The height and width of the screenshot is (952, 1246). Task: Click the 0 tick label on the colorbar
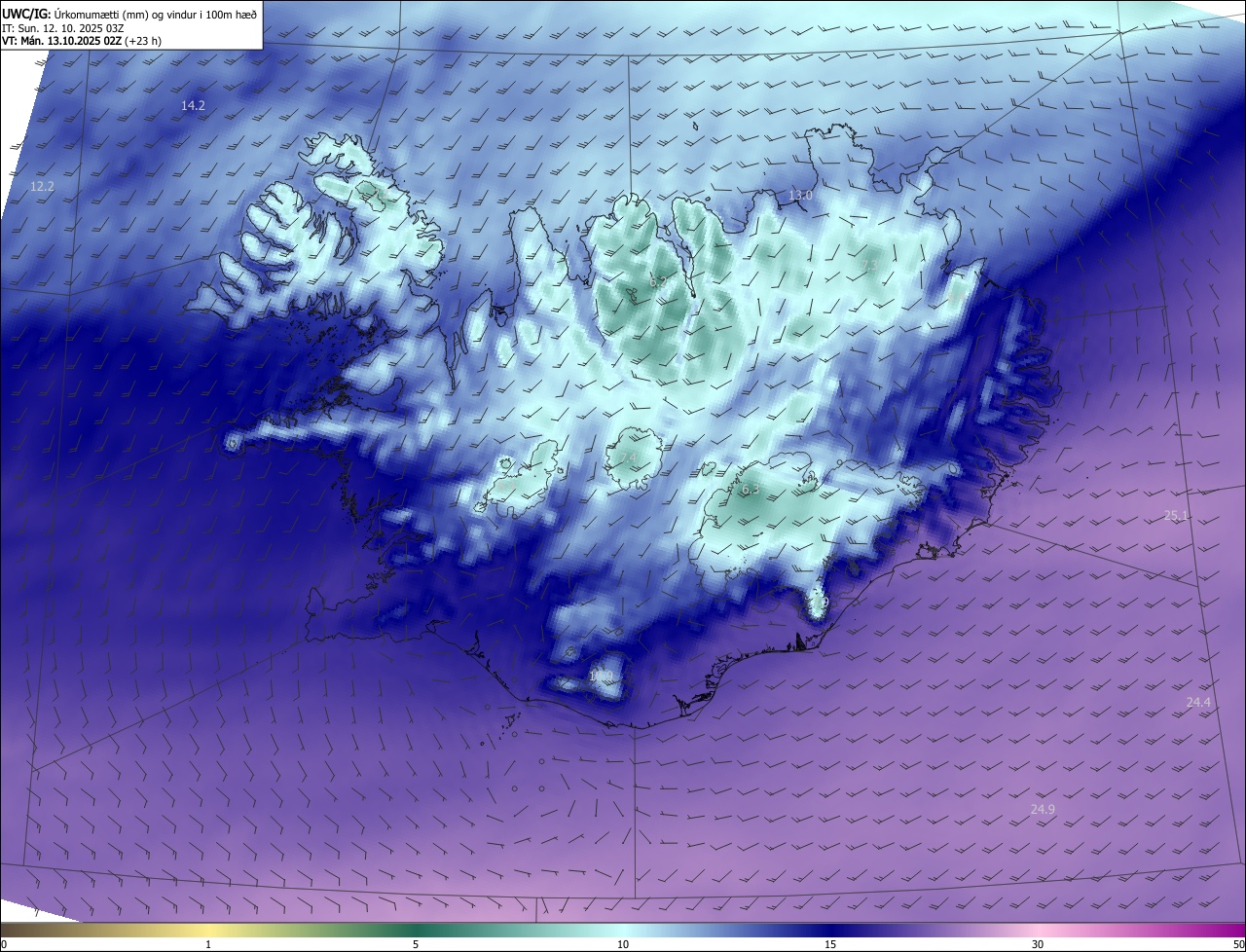point(4,945)
